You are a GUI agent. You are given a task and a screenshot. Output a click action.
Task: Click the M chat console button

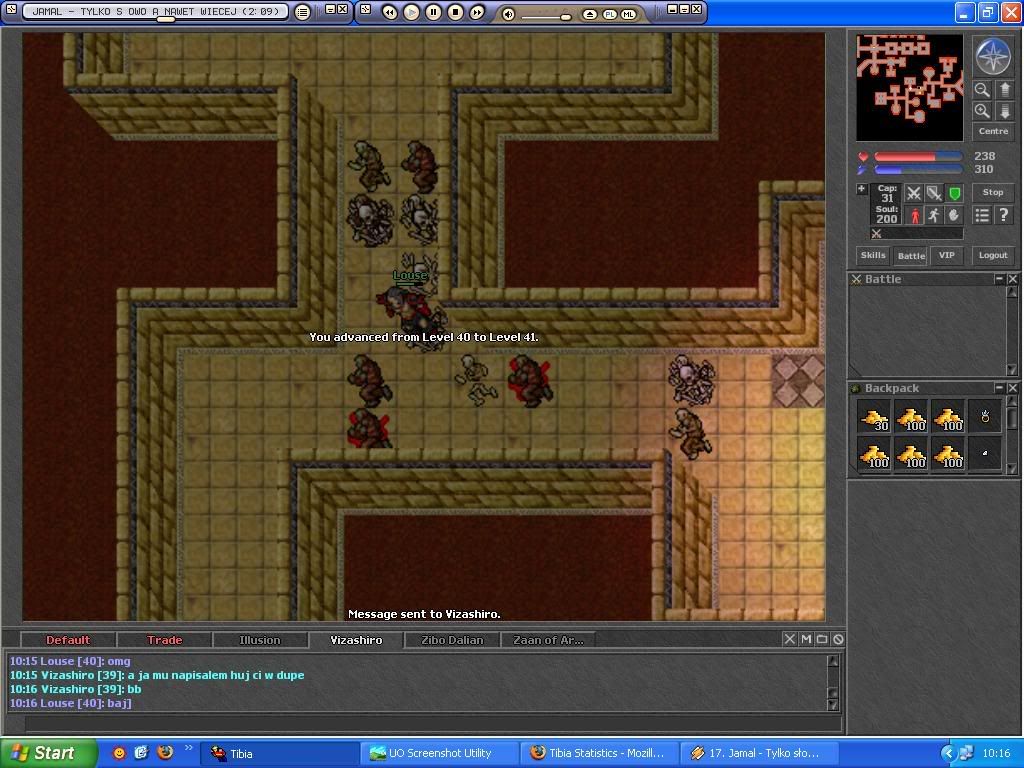(x=807, y=639)
